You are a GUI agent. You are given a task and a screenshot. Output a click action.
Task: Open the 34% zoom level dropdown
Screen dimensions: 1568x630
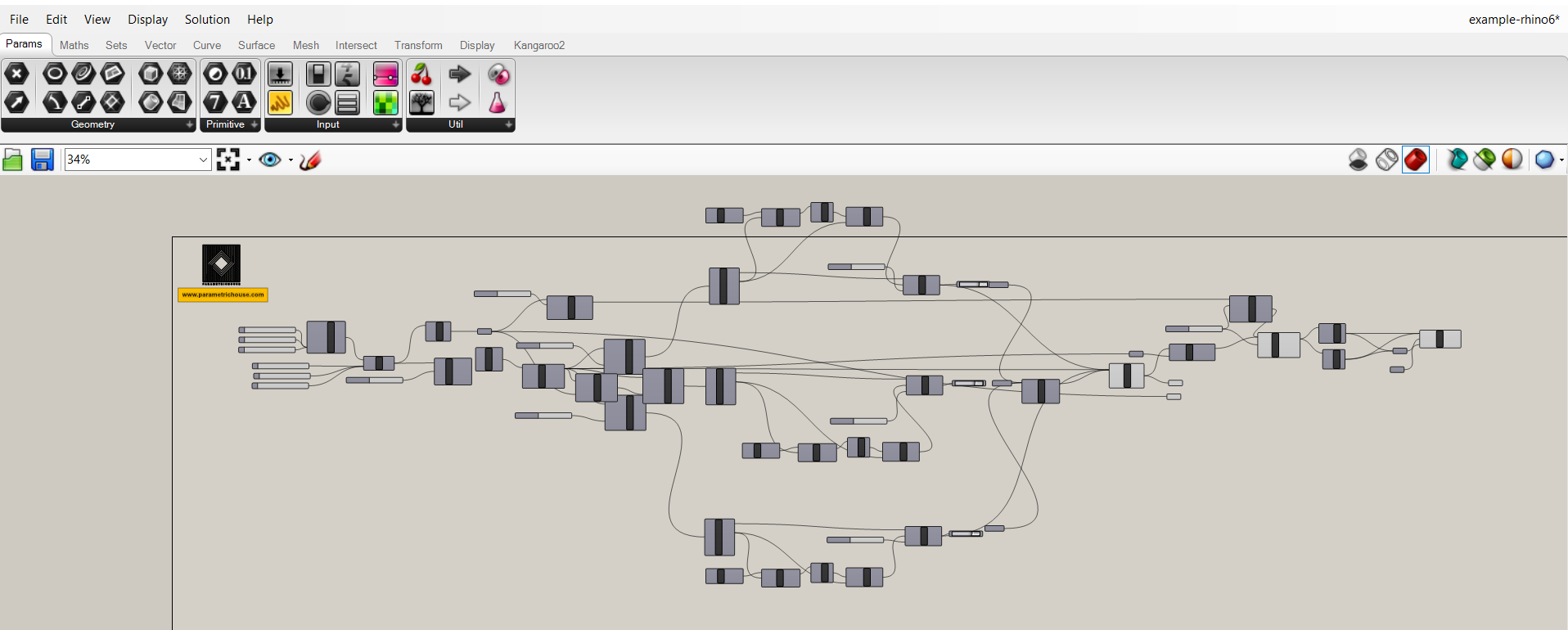coord(203,160)
